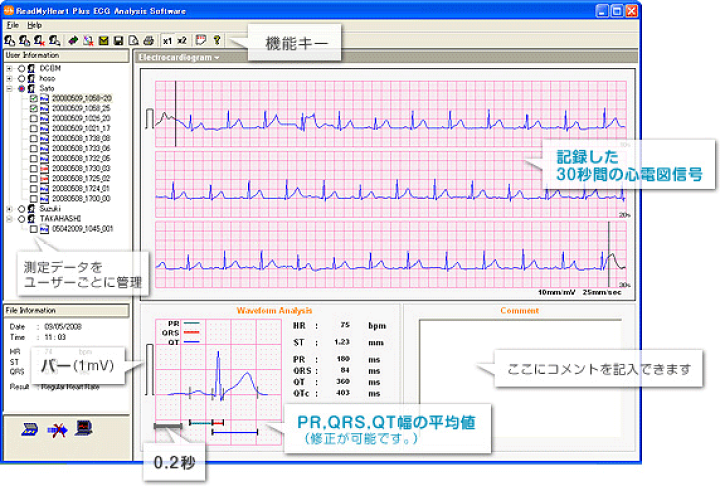Image resolution: width=720 pixels, height=486 pixels.
Task: Click the Comment heading
Action: click(519, 311)
